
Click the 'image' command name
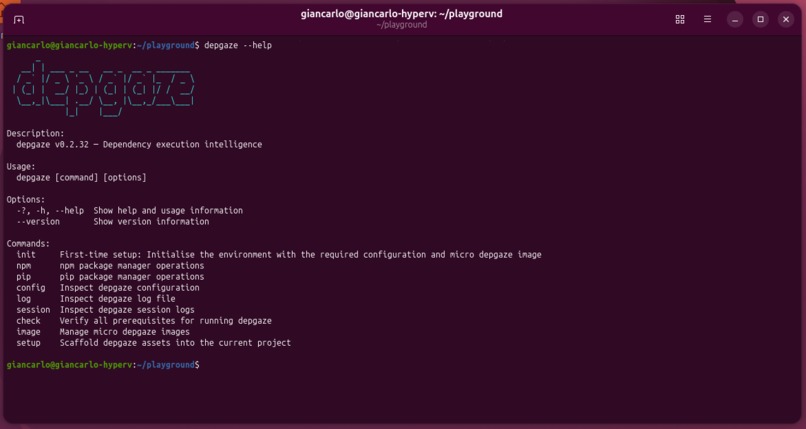(x=28, y=332)
